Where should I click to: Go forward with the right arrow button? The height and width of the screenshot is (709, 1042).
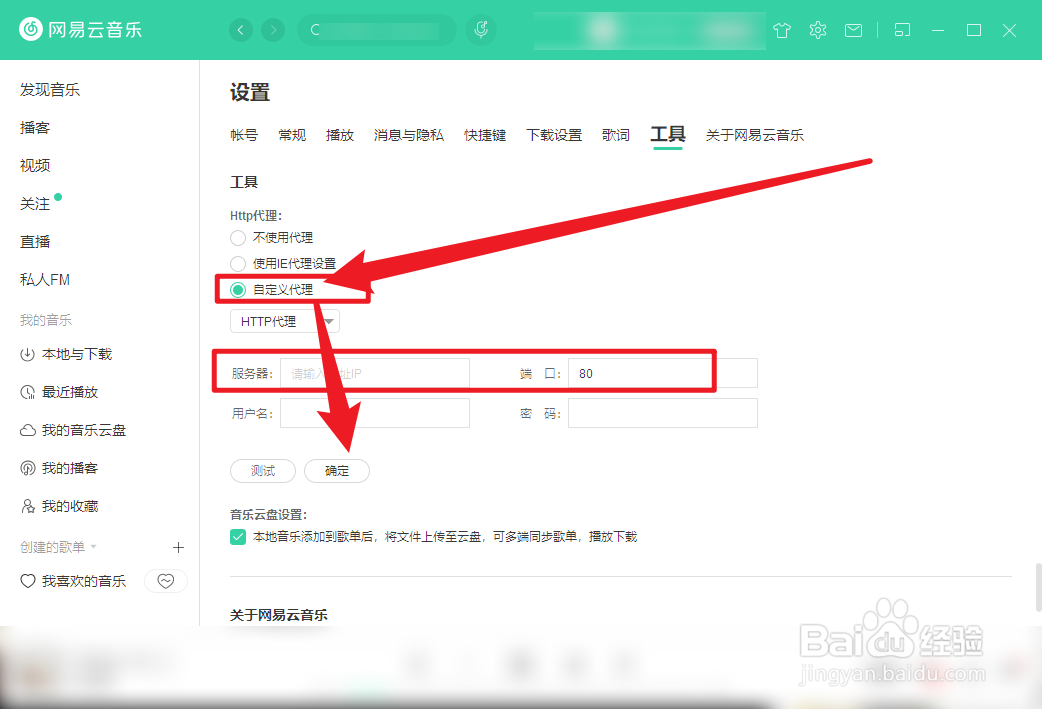pyautogui.click(x=273, y=30)
